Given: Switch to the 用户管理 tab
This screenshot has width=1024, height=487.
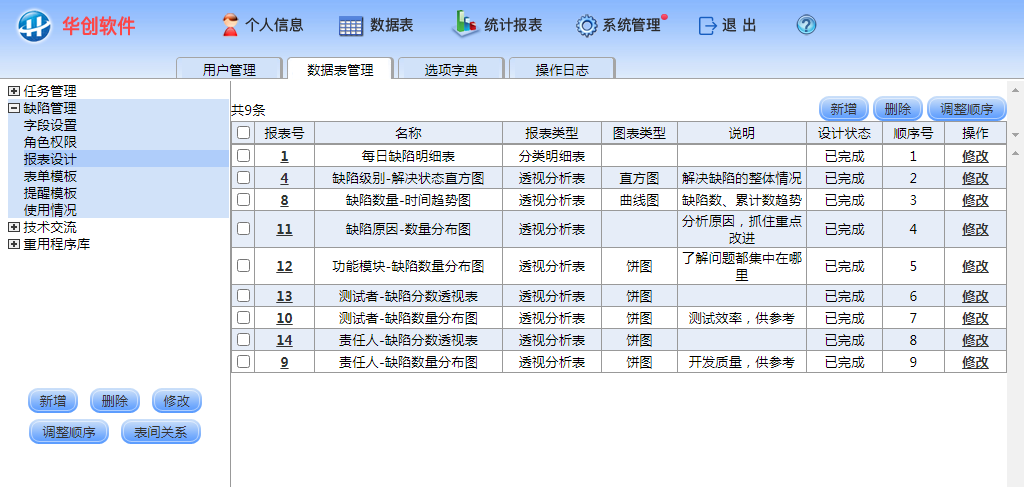Looking at the screenshot, I should [229, 70].
